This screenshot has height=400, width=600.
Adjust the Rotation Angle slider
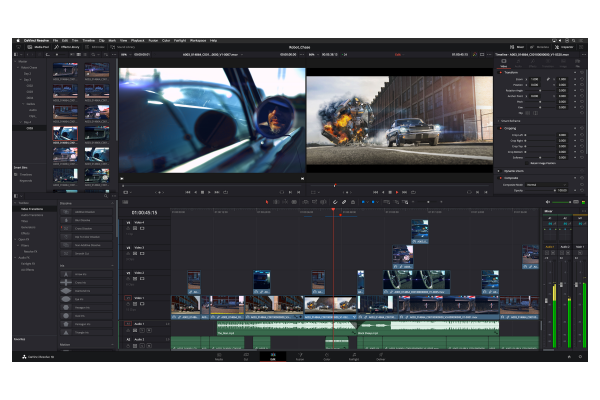541,90
